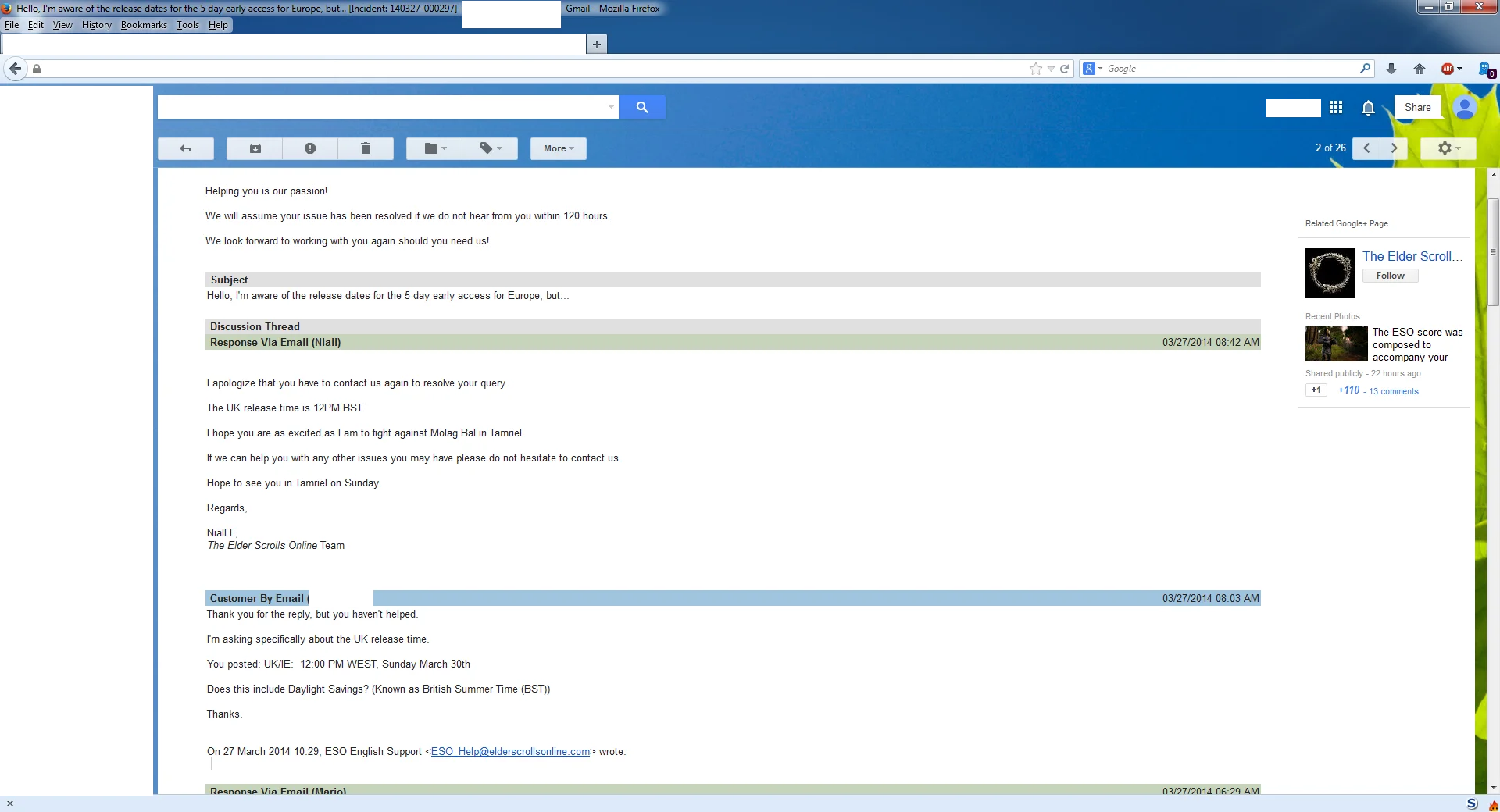Open the Elder Scrolls page logo thumbnail
The height and width of the screenshot is (812, 1500).
pos(1330,273)
